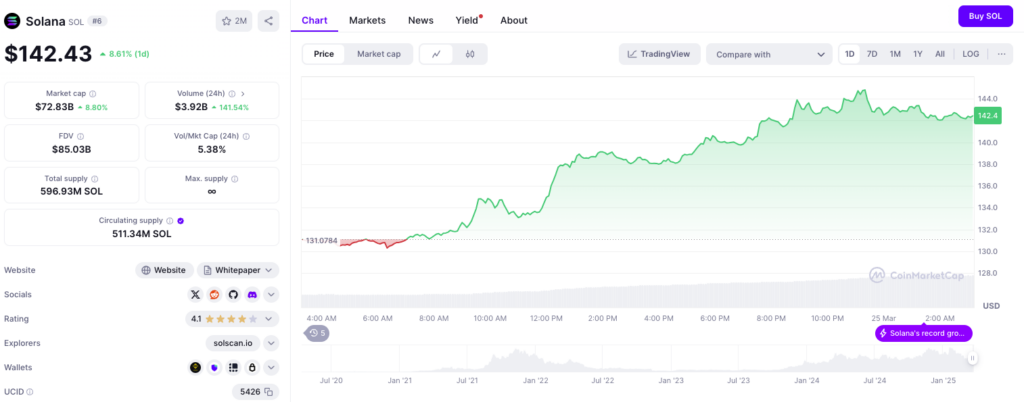
Task: Select the All time range
Action: tap(940, 54)
